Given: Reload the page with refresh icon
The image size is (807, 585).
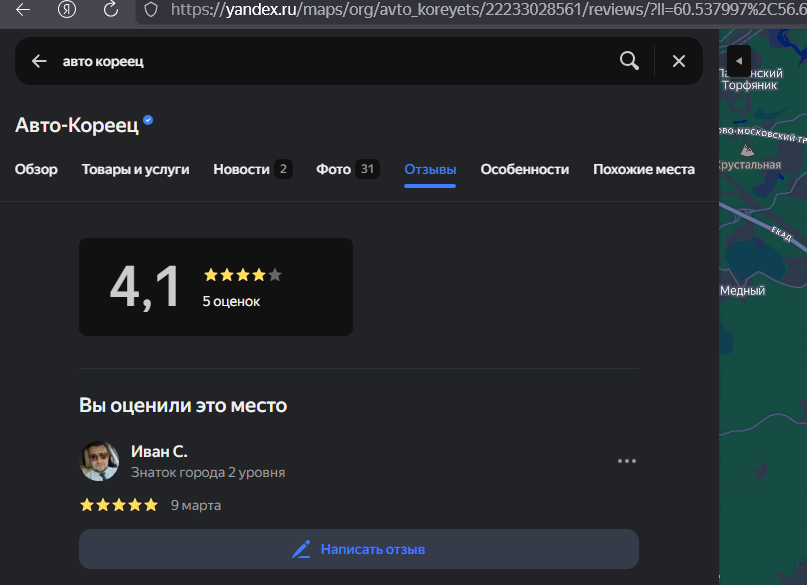Looking at the screenshot, I should [x=111, y=9].
